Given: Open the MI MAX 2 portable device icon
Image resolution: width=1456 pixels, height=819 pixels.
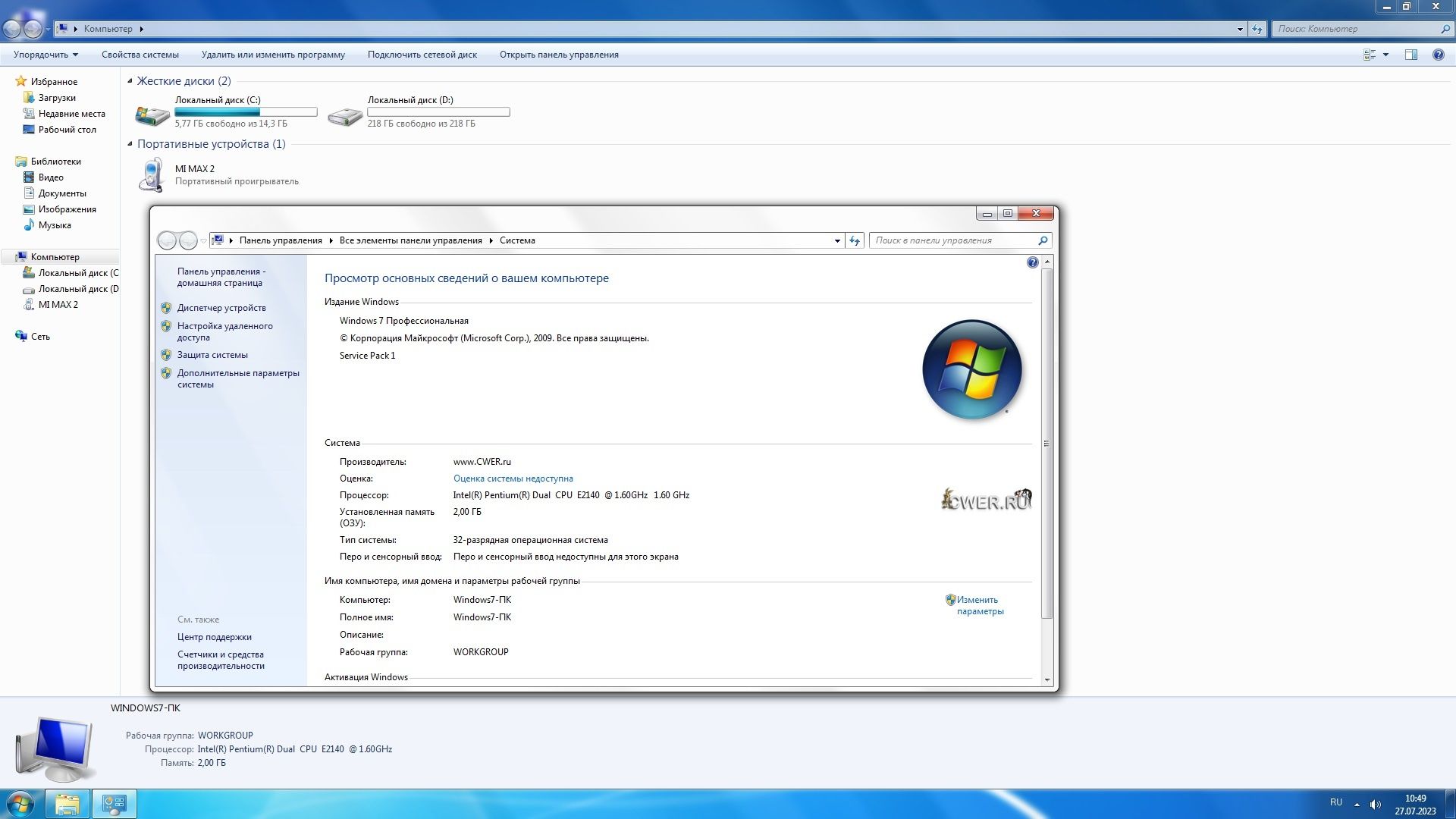Looking at the screenshot, I should (152, 174).
